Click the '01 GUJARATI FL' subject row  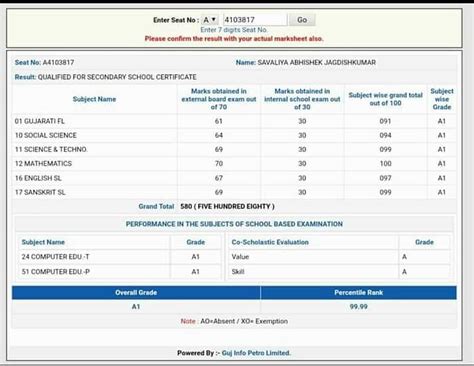point(234,121)
